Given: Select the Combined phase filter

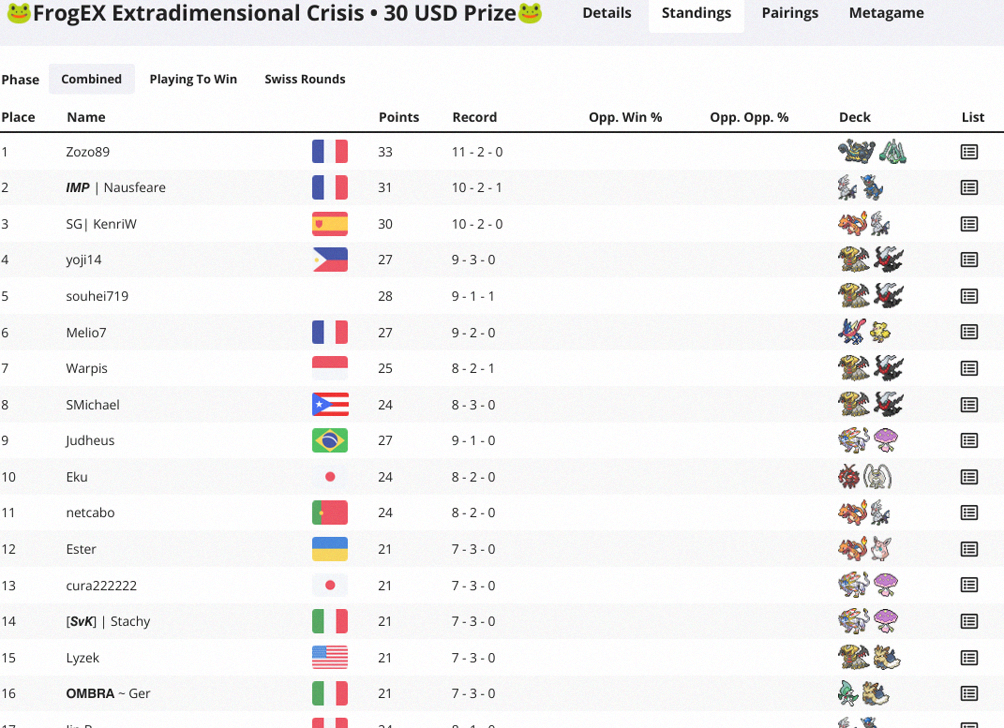Looking at the screenshot, I should 92,79.
